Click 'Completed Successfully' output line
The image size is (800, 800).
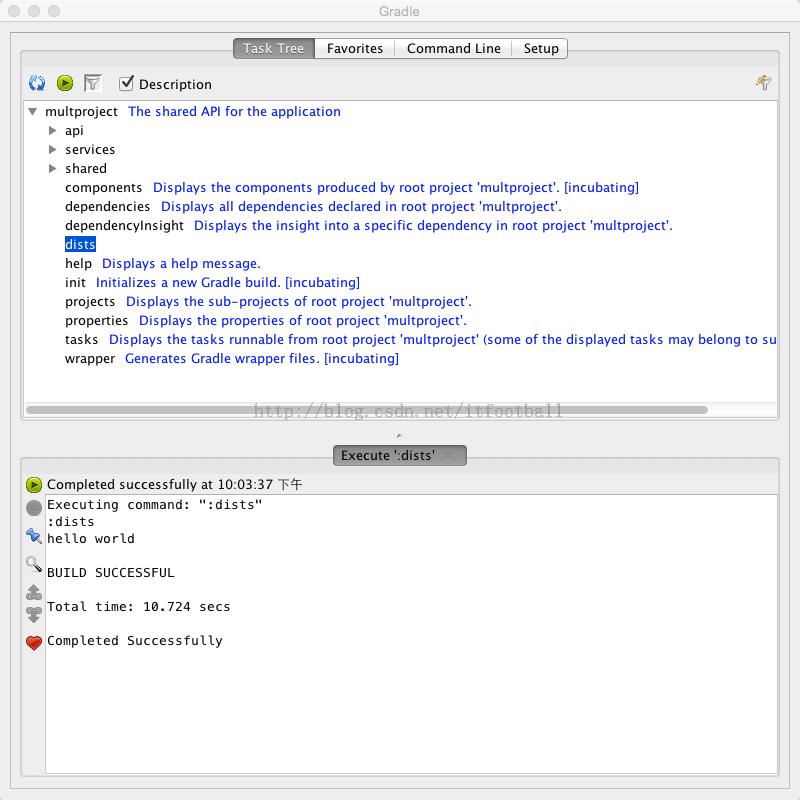tap(135, 641)
